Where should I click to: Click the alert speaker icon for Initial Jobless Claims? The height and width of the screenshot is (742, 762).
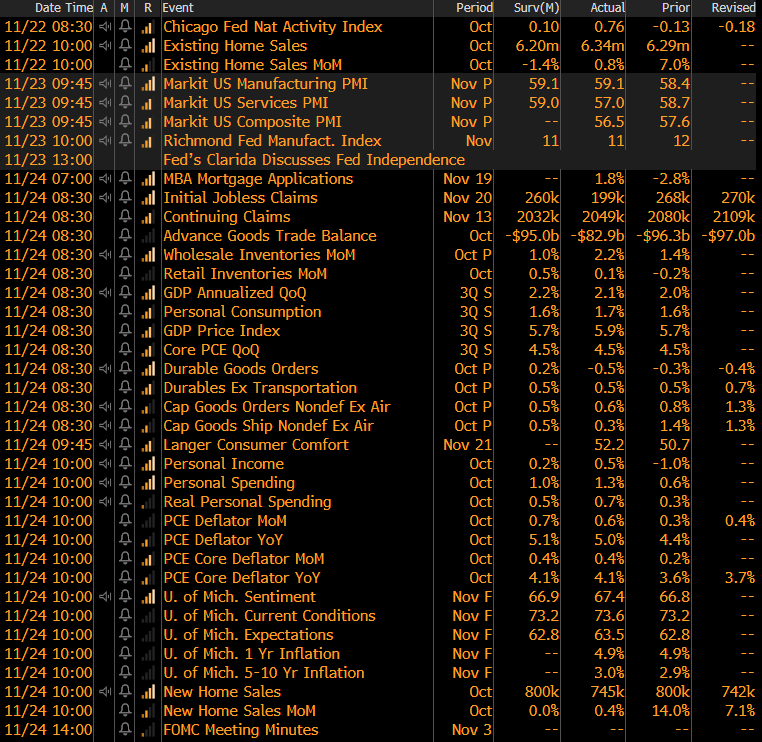pyautogui.click(x=104, y=198)
